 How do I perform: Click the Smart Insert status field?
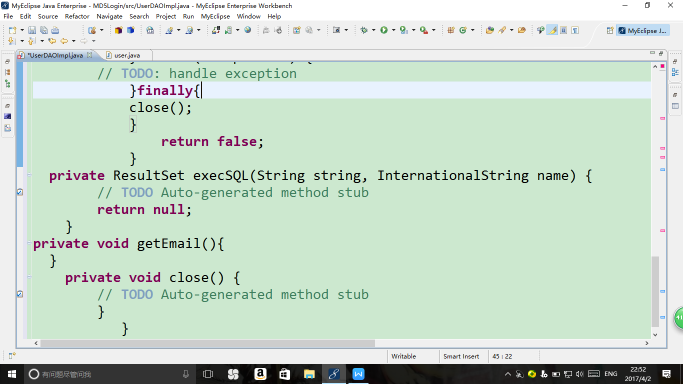(x=461, y=356)
